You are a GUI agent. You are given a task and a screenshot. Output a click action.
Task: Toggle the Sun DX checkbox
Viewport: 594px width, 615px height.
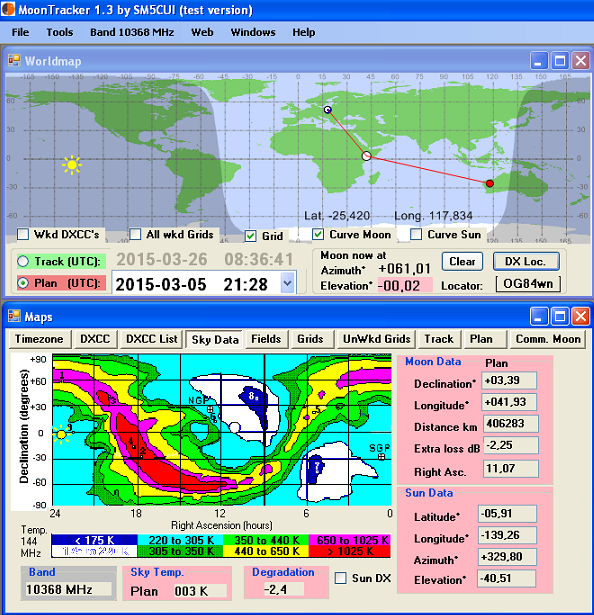click(341, 578)
